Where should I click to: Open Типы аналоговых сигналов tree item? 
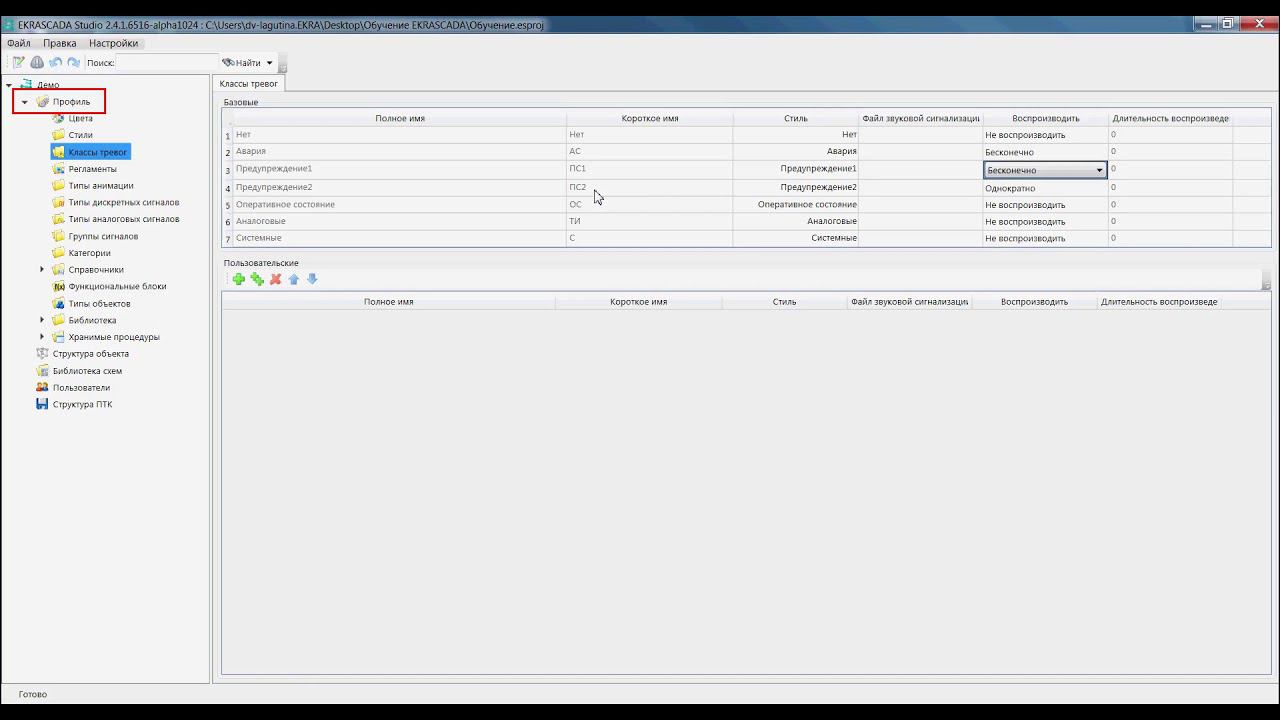124,219
